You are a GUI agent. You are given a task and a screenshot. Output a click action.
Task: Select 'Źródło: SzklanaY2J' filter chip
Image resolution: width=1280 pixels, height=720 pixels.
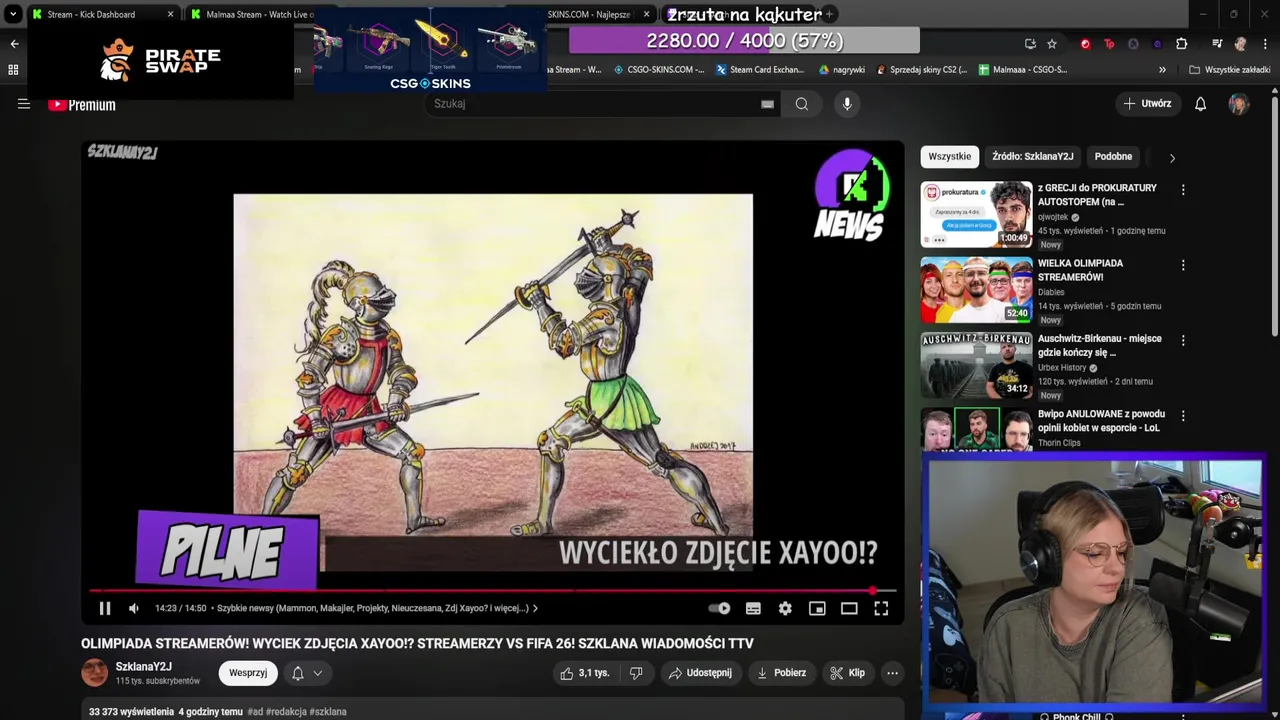(x=1033, y=157)
